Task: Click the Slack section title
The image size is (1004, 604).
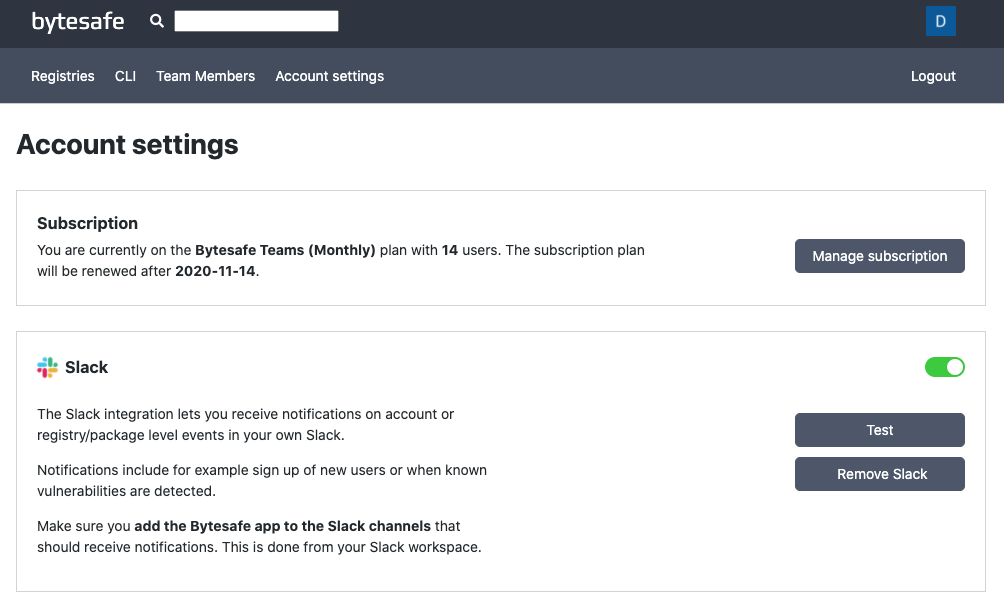Action: tap(86, 367)
